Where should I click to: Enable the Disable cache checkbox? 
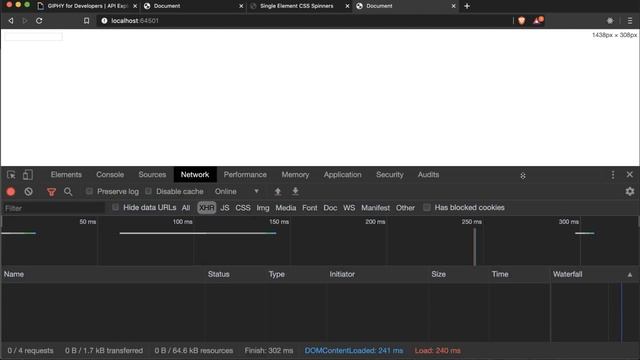148,191
